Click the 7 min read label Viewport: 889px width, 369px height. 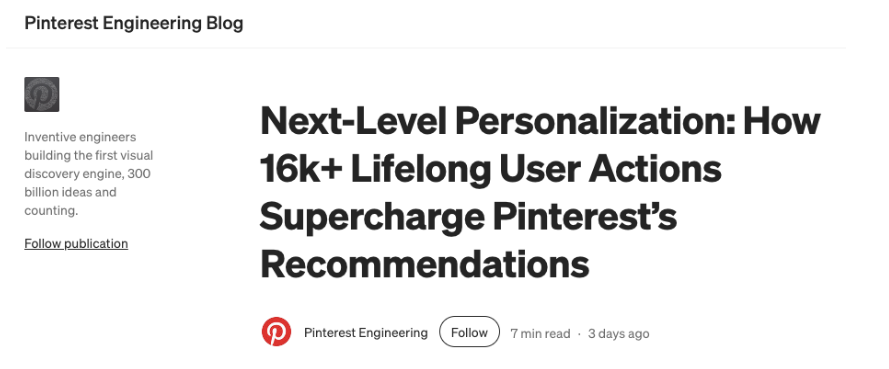tap(540, 333)
